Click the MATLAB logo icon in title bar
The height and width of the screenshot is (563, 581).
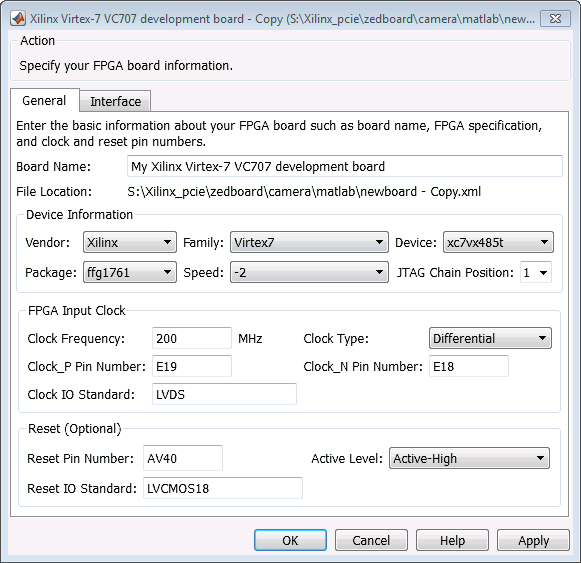click(x=18, y=19)
